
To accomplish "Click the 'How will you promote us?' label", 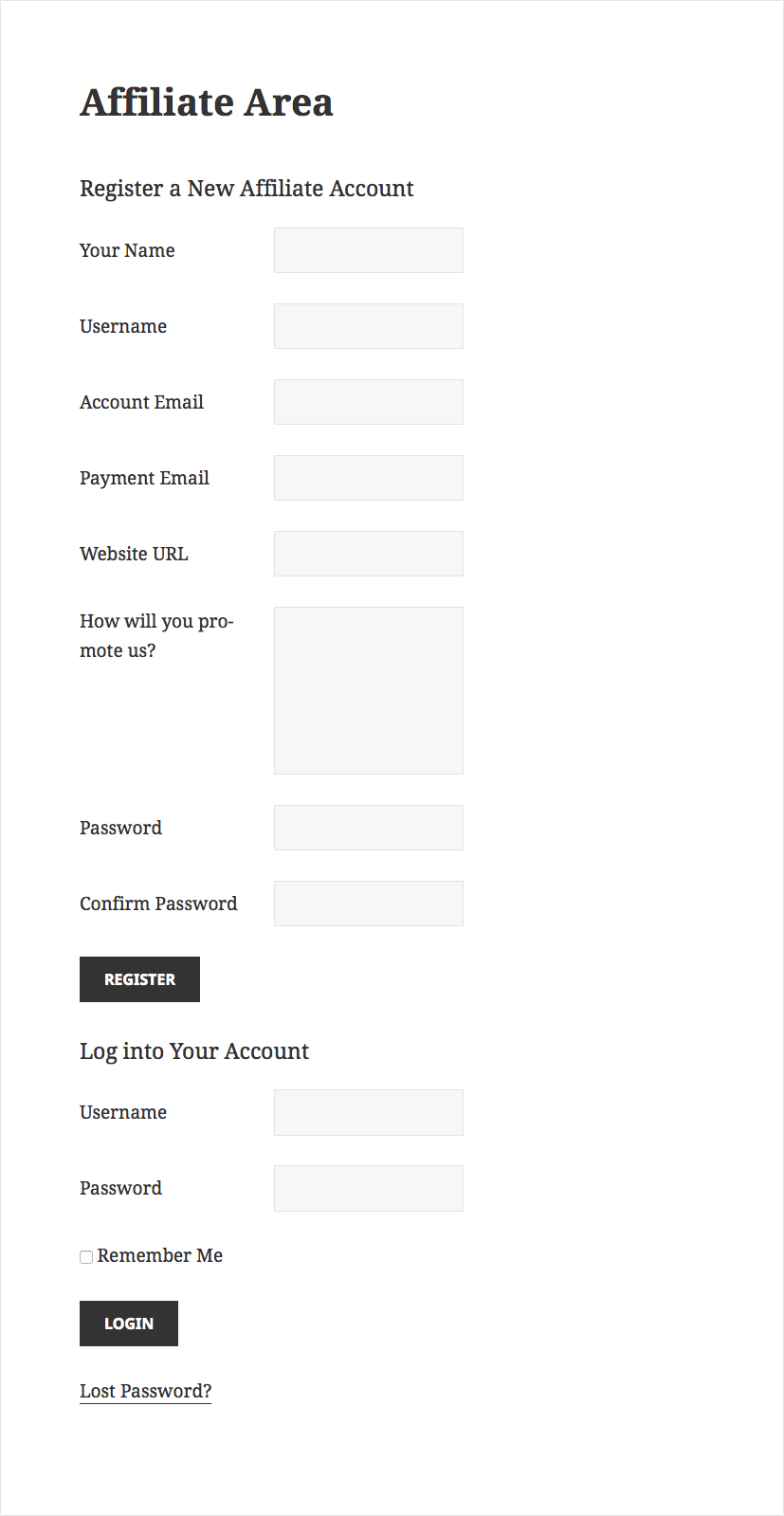I will click(x=155, y=635).
